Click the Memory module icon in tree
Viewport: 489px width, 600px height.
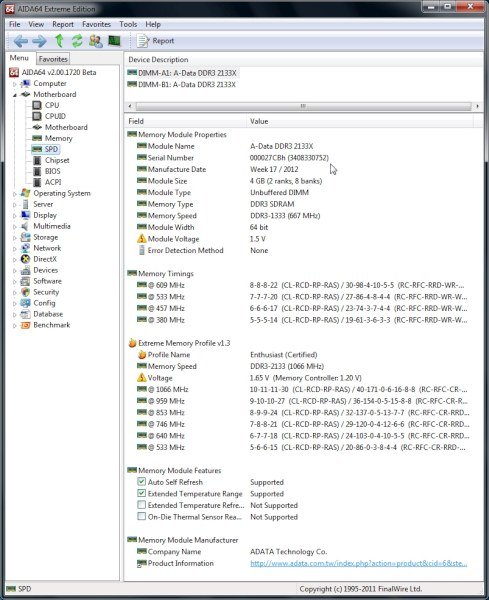pos(37,138)
